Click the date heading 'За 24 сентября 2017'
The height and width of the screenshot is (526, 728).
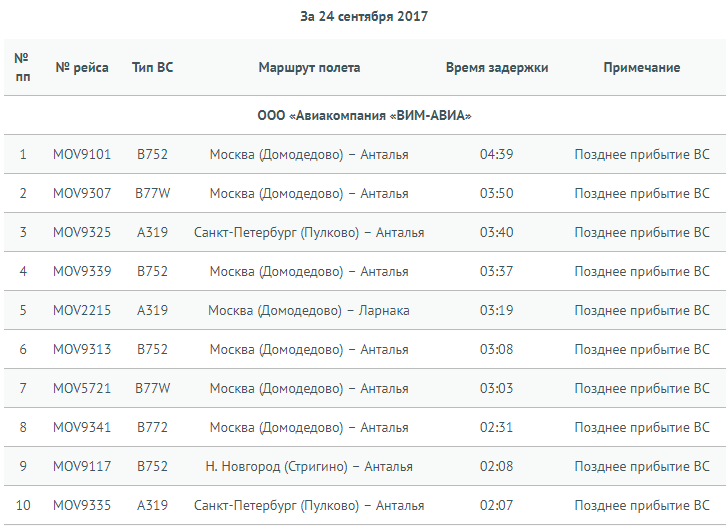pyautogui.click(x=364, y=16)
